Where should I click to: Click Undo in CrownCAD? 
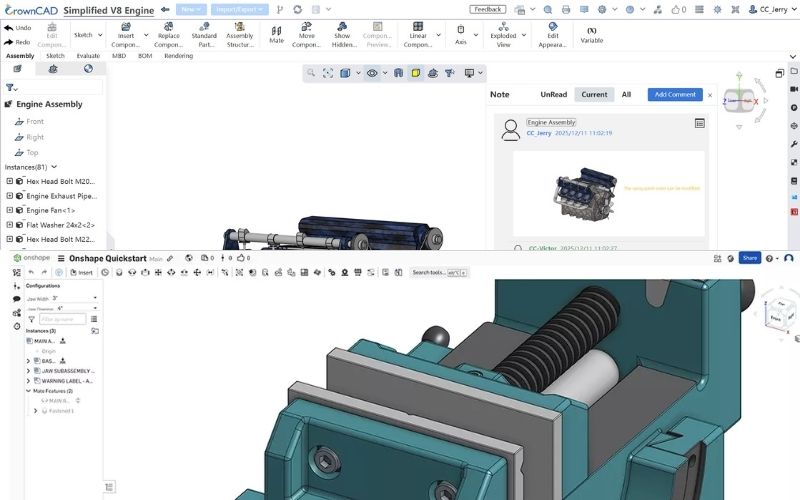pyautogui.click(x=18, y=28)
